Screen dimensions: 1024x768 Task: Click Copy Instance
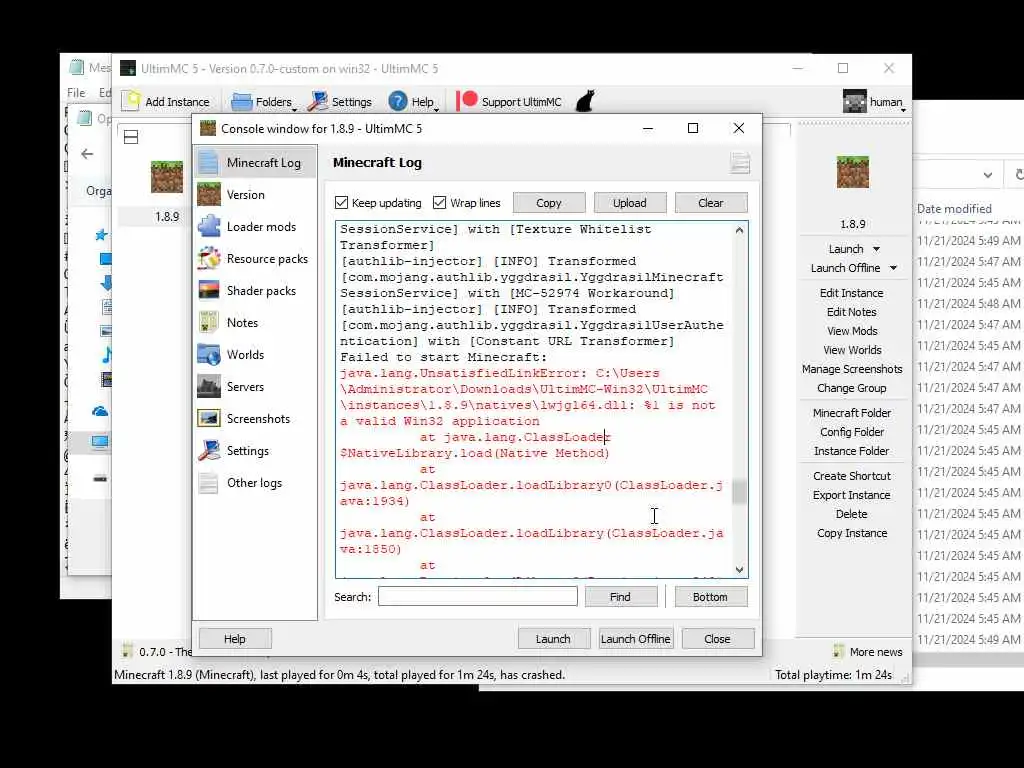(x=852, y=533)
